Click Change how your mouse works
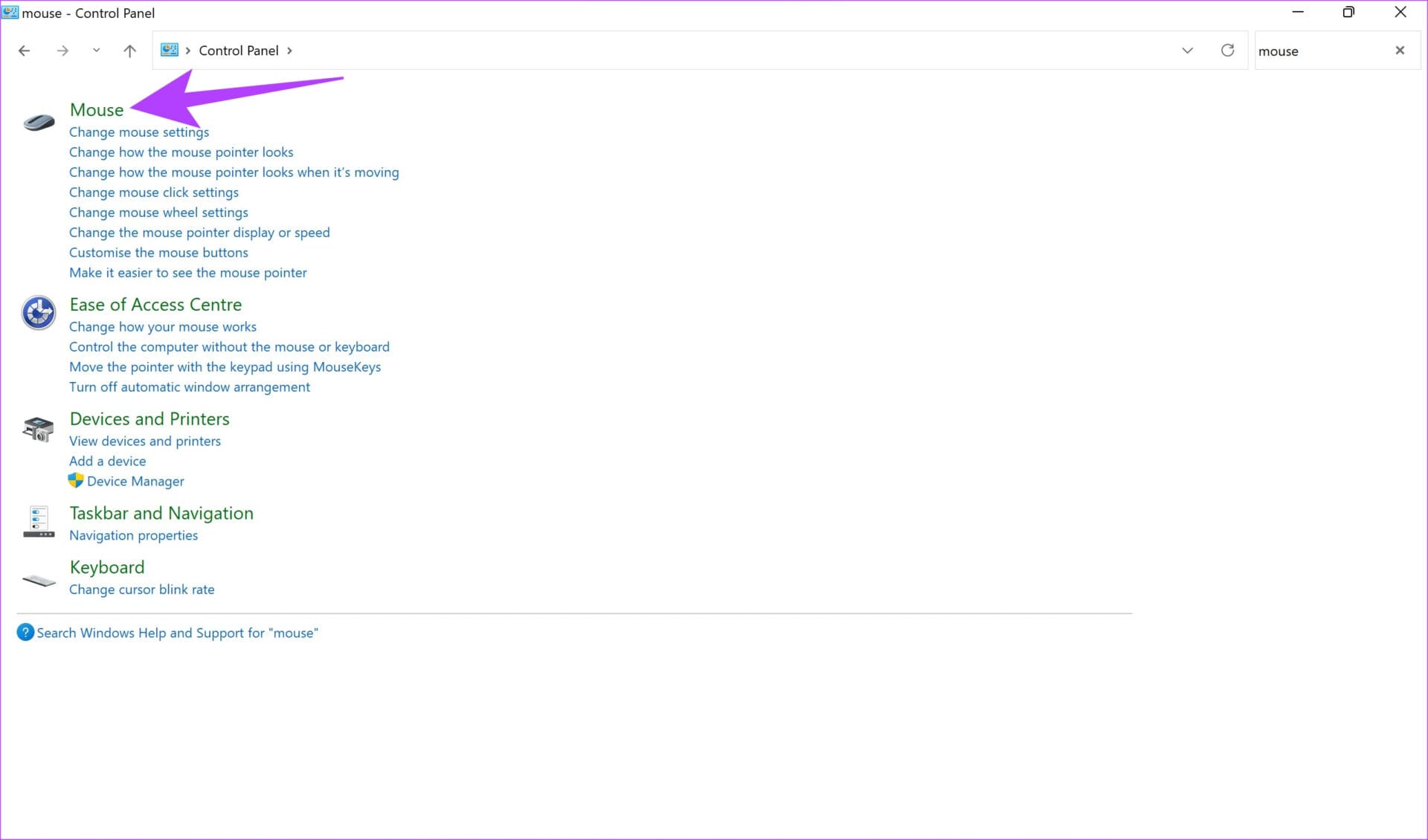The width and height of the screenshot is (1428, 840). click(x=163, y=327)
